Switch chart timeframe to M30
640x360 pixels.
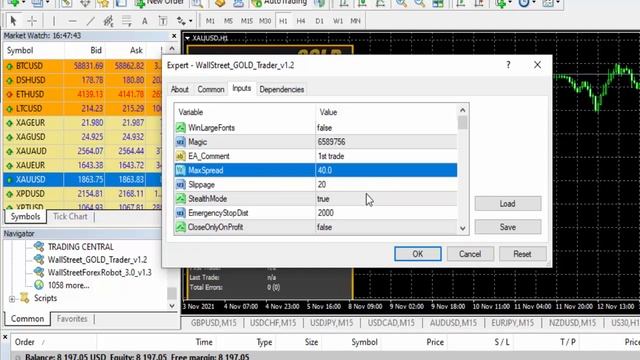[265, 21]
